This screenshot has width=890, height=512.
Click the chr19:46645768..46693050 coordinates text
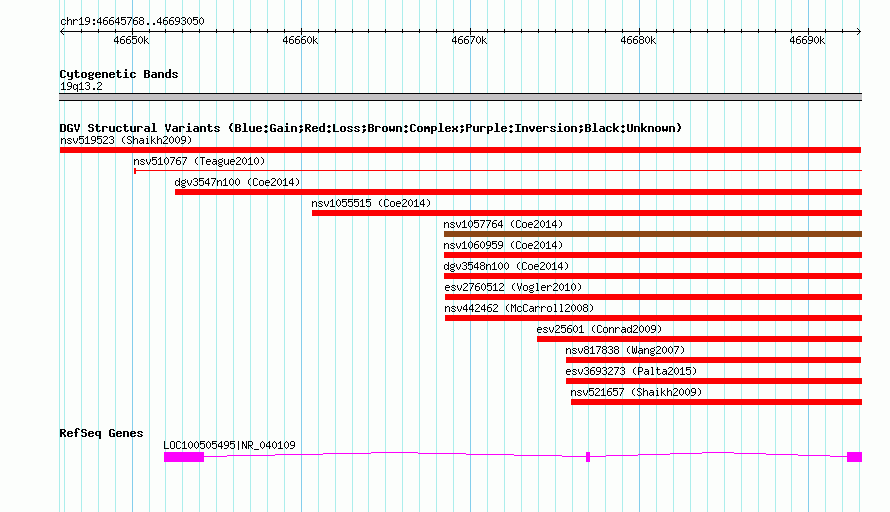[x=132, y=22]
